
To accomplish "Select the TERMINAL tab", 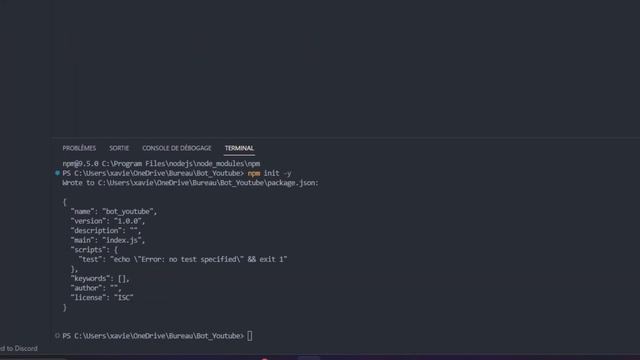I will click(239, 148).
